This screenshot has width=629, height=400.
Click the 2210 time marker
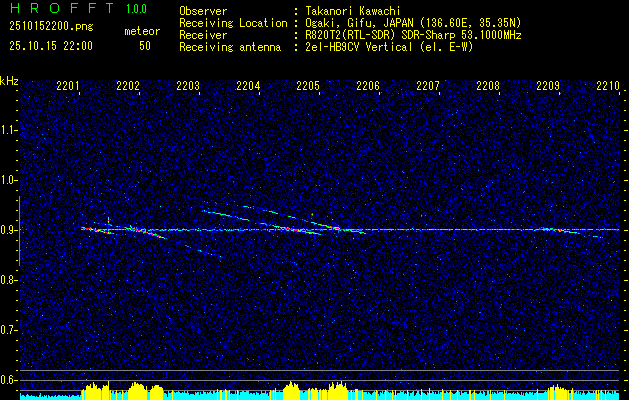click(608, 85)
